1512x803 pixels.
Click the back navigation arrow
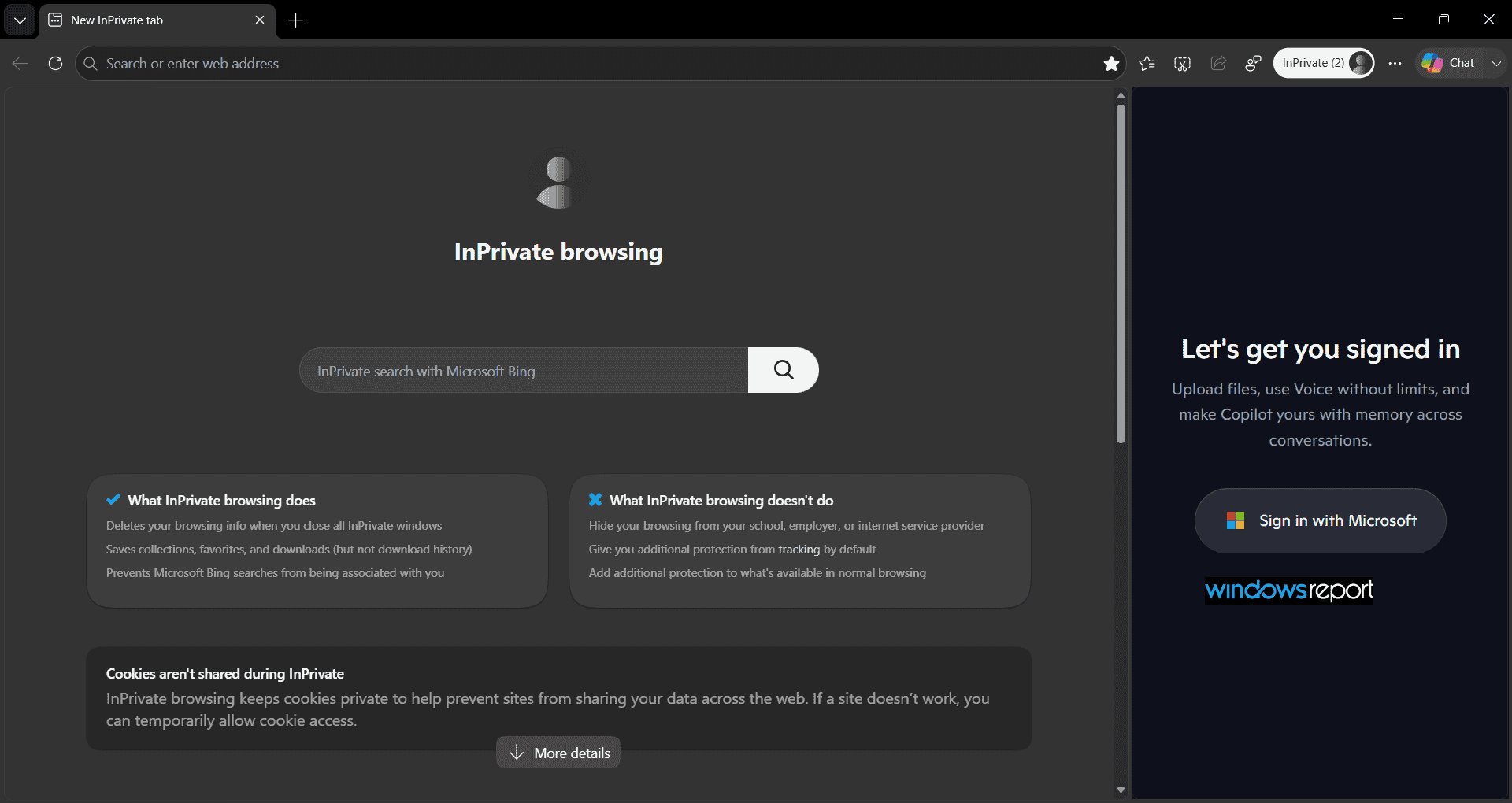20,63
